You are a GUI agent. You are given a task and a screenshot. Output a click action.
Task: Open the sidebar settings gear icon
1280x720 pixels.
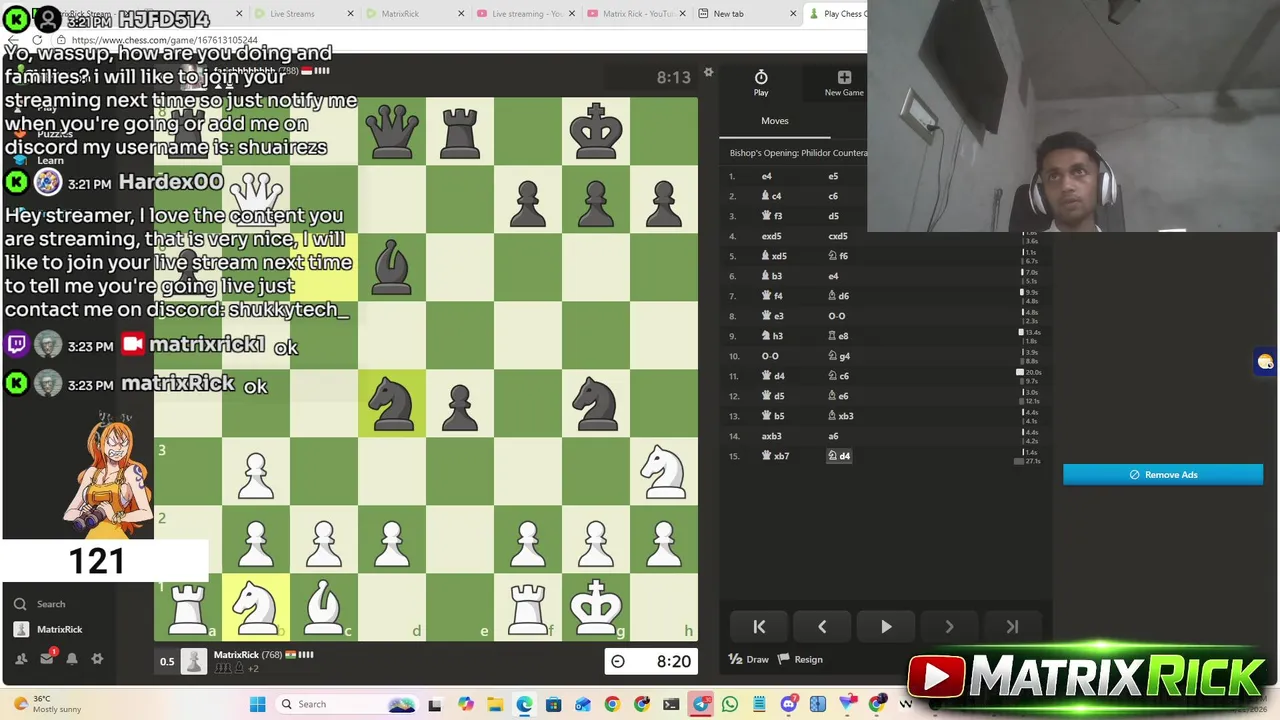[x=97, y=659]
